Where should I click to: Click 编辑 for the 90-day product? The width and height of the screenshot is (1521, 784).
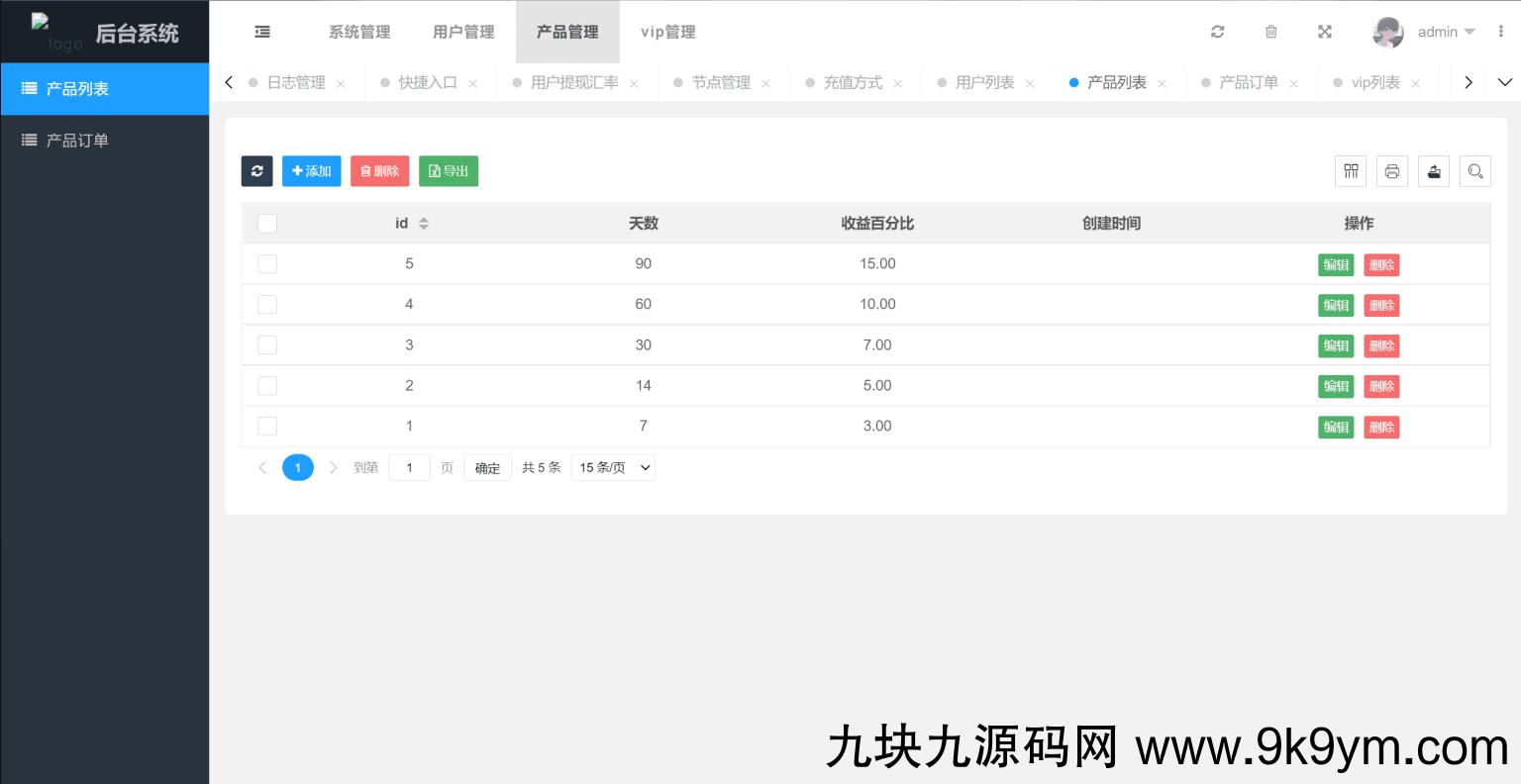click(x=1335, y=265)
